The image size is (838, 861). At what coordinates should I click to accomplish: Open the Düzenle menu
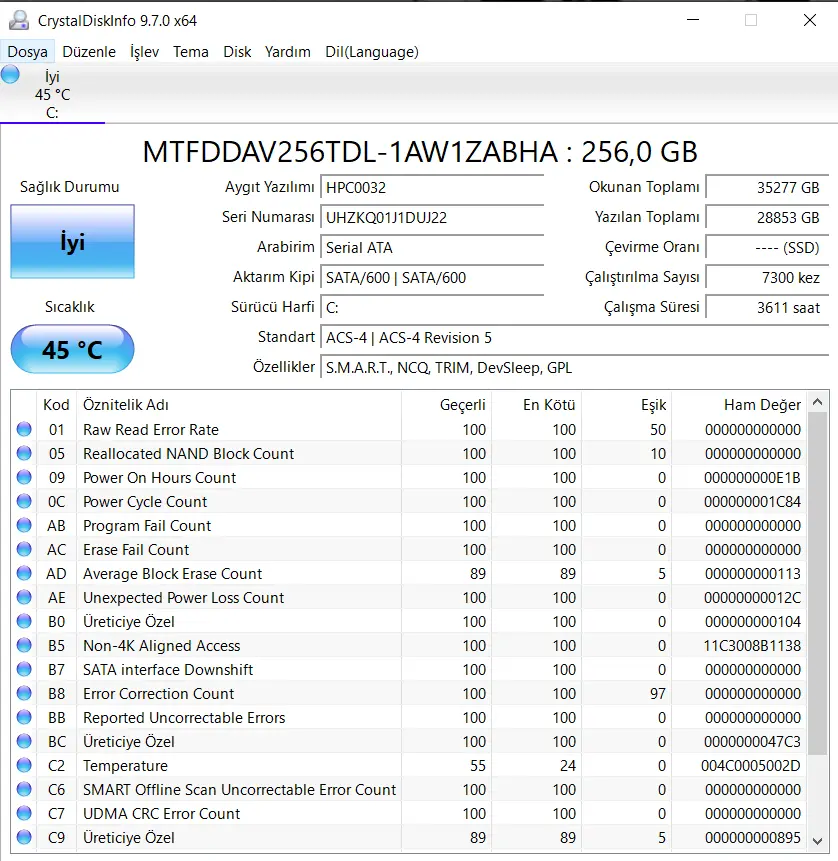click(89, 52)
